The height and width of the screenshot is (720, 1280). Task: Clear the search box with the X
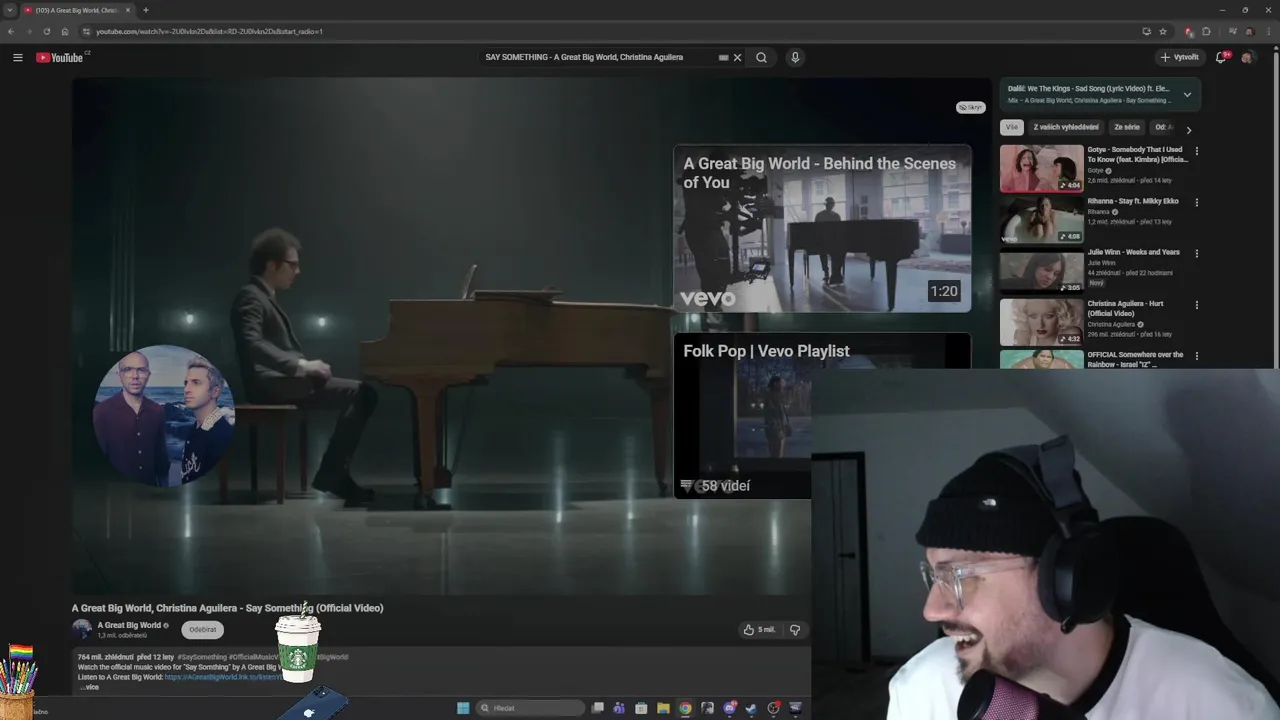pyautogui.click(x=737, y=58)
